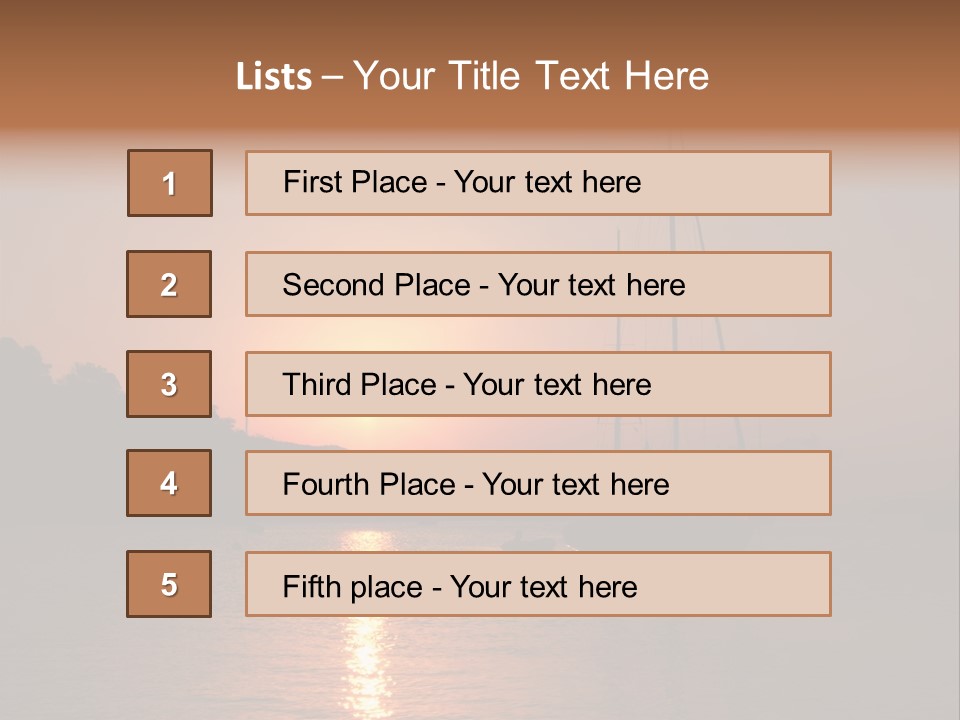
Task: Select the "Fourth Place" text box
Action: click(x=538, y=484)
